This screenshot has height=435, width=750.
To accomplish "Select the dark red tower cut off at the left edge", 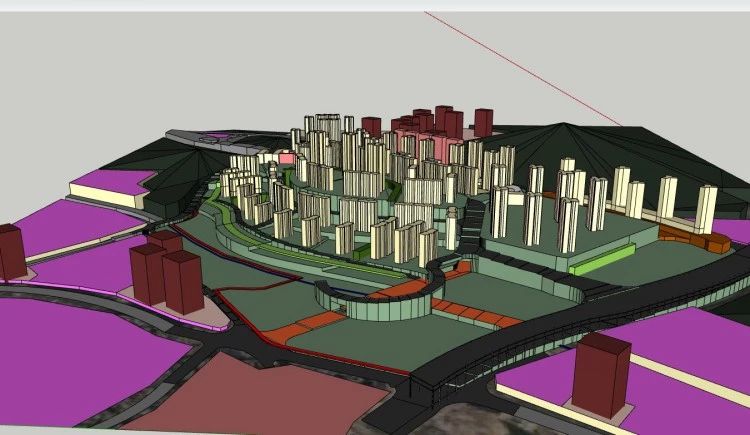I will (11, 252).
